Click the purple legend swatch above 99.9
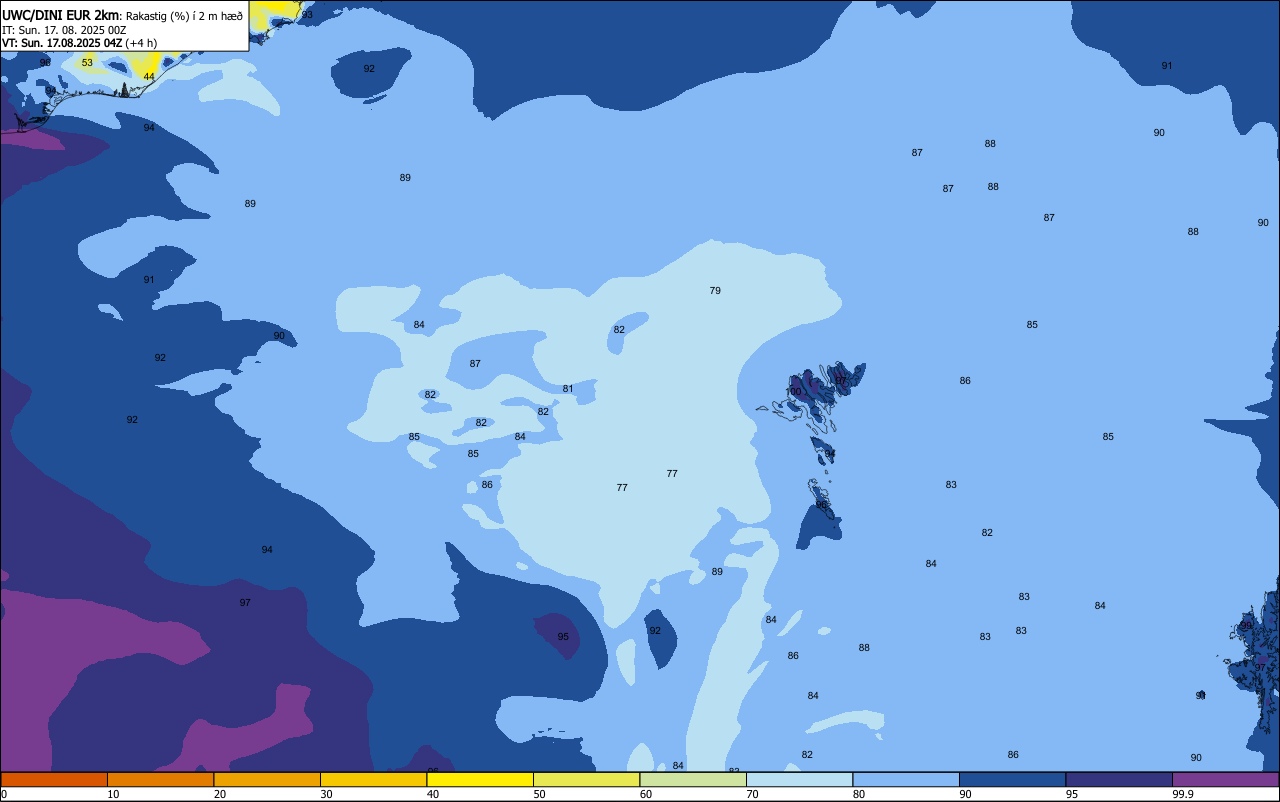This screenshot has width=1280, height=802. click(x=1225, y=779)
